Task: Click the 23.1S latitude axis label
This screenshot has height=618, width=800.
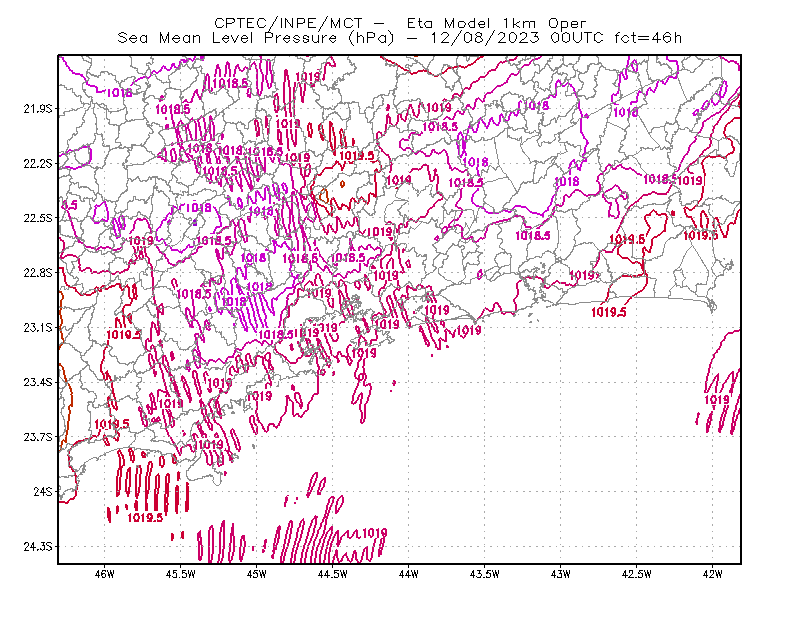Action: [x=38, y=328]
